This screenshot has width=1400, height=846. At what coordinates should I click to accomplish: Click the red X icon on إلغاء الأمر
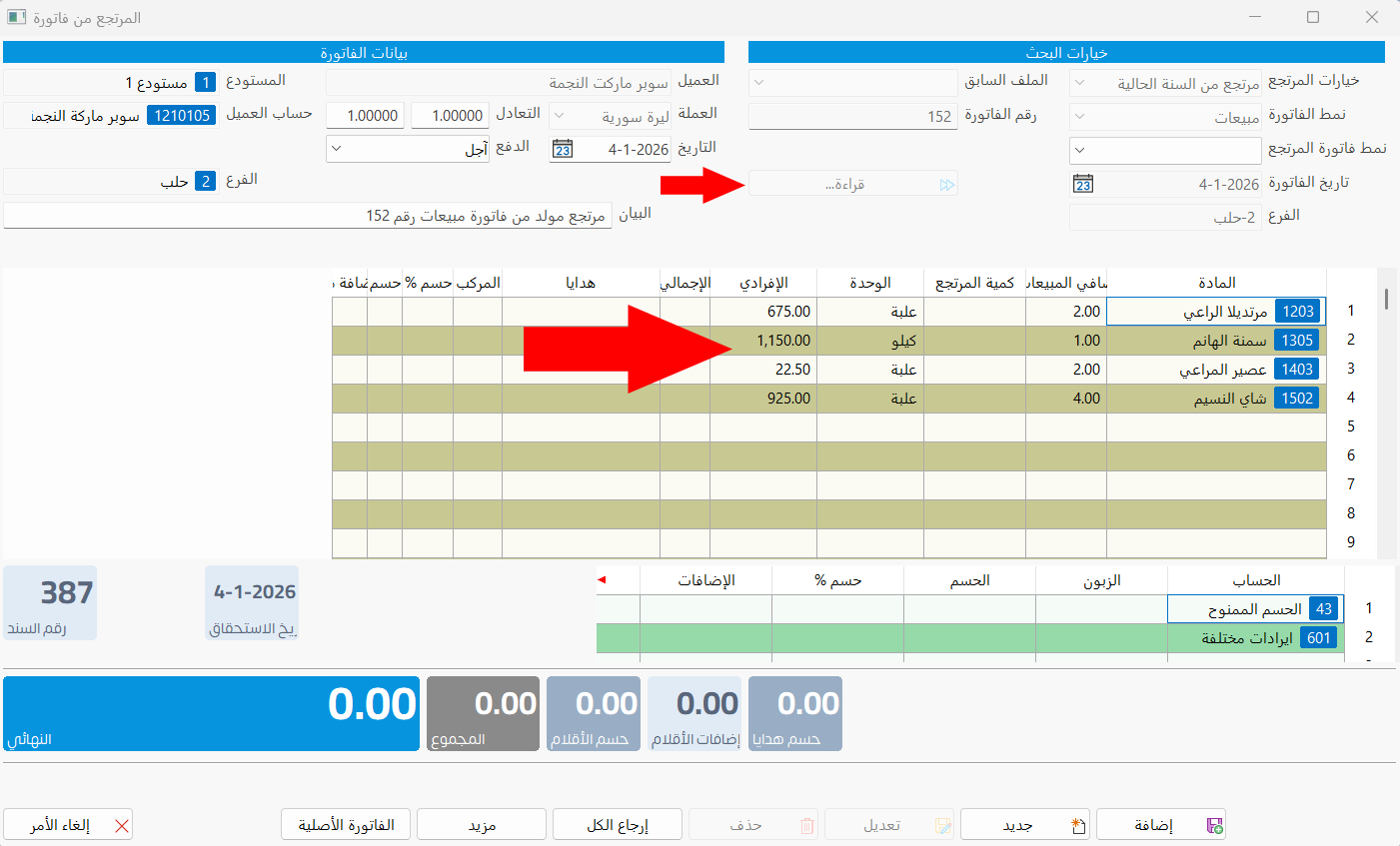pos(124,824)
